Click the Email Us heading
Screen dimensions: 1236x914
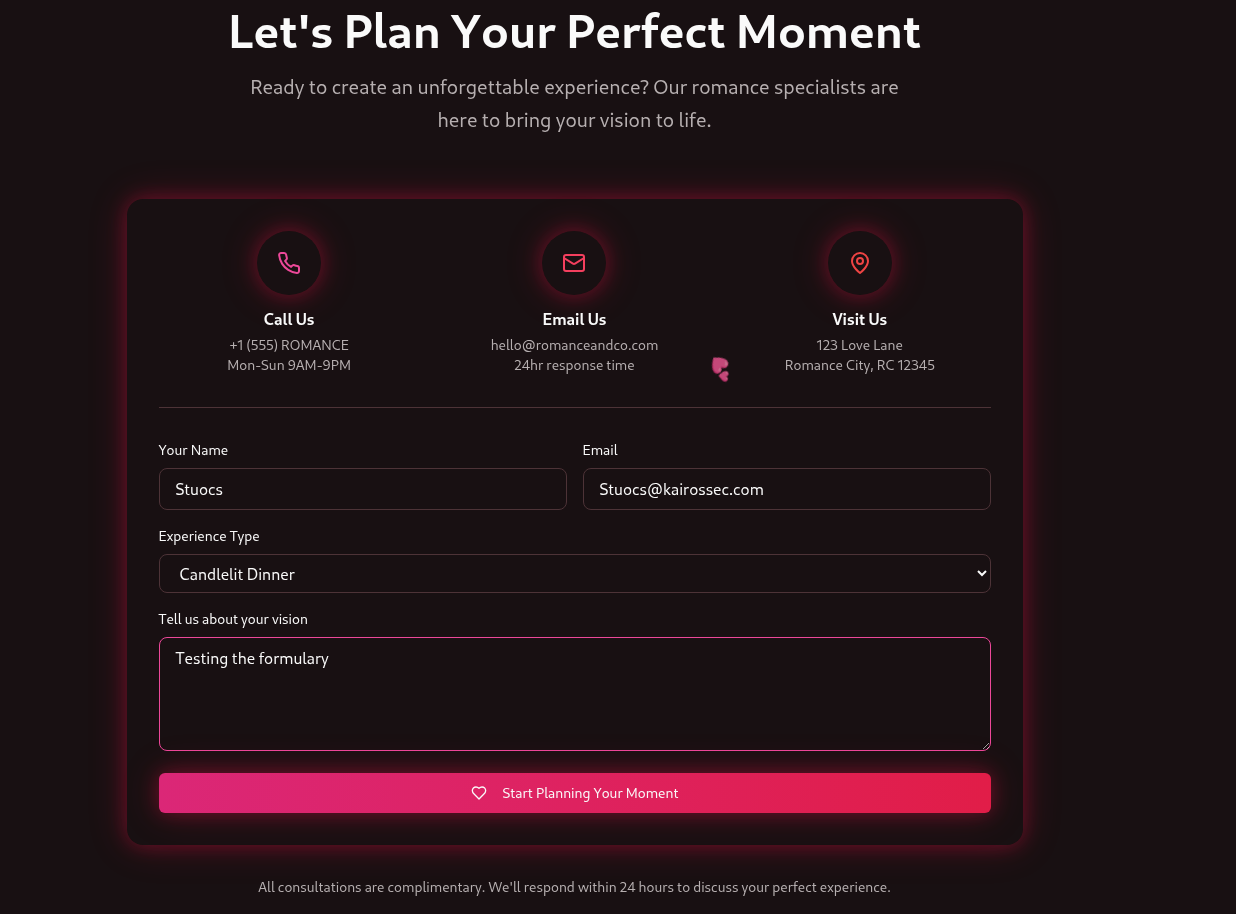click(x=574, y=319)
